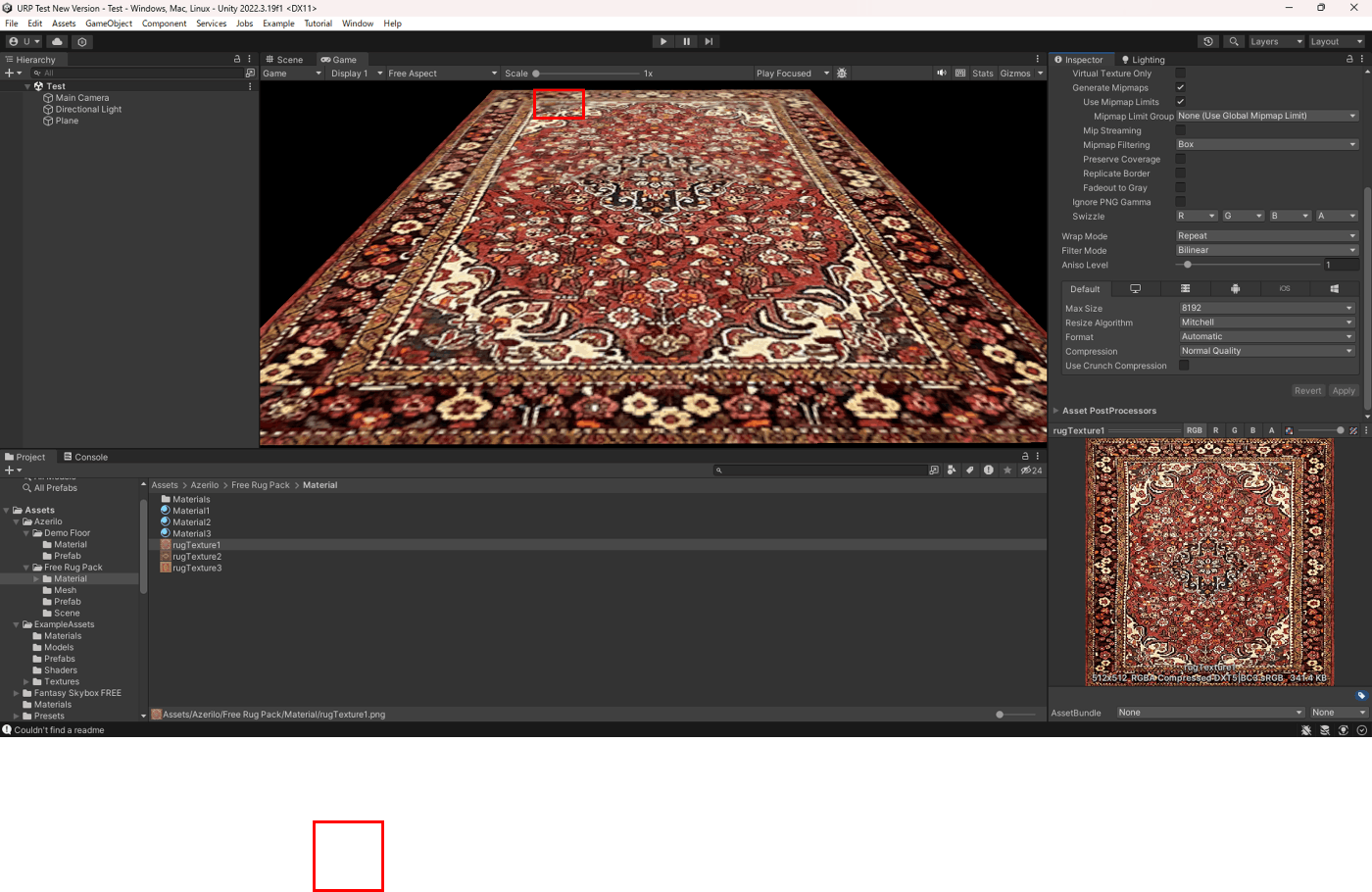Image resolution: width=1372 pixels, height=892 pixels.
Task: Click the Project search field
Action: click(819, 471)
